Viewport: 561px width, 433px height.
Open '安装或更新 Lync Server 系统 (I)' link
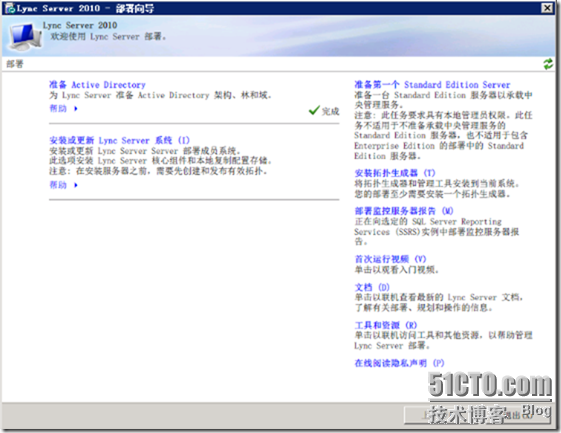coord(119,140)
